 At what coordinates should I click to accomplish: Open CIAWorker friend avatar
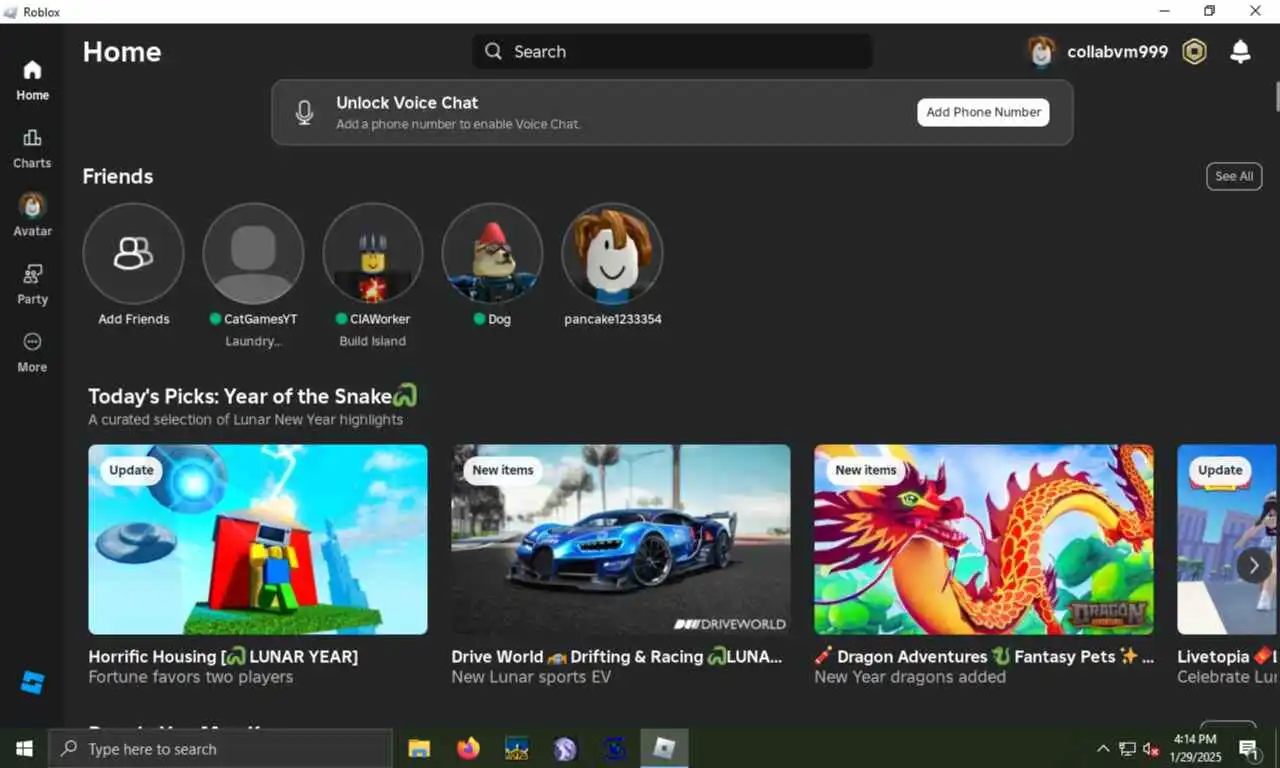[x=372, y=253]
